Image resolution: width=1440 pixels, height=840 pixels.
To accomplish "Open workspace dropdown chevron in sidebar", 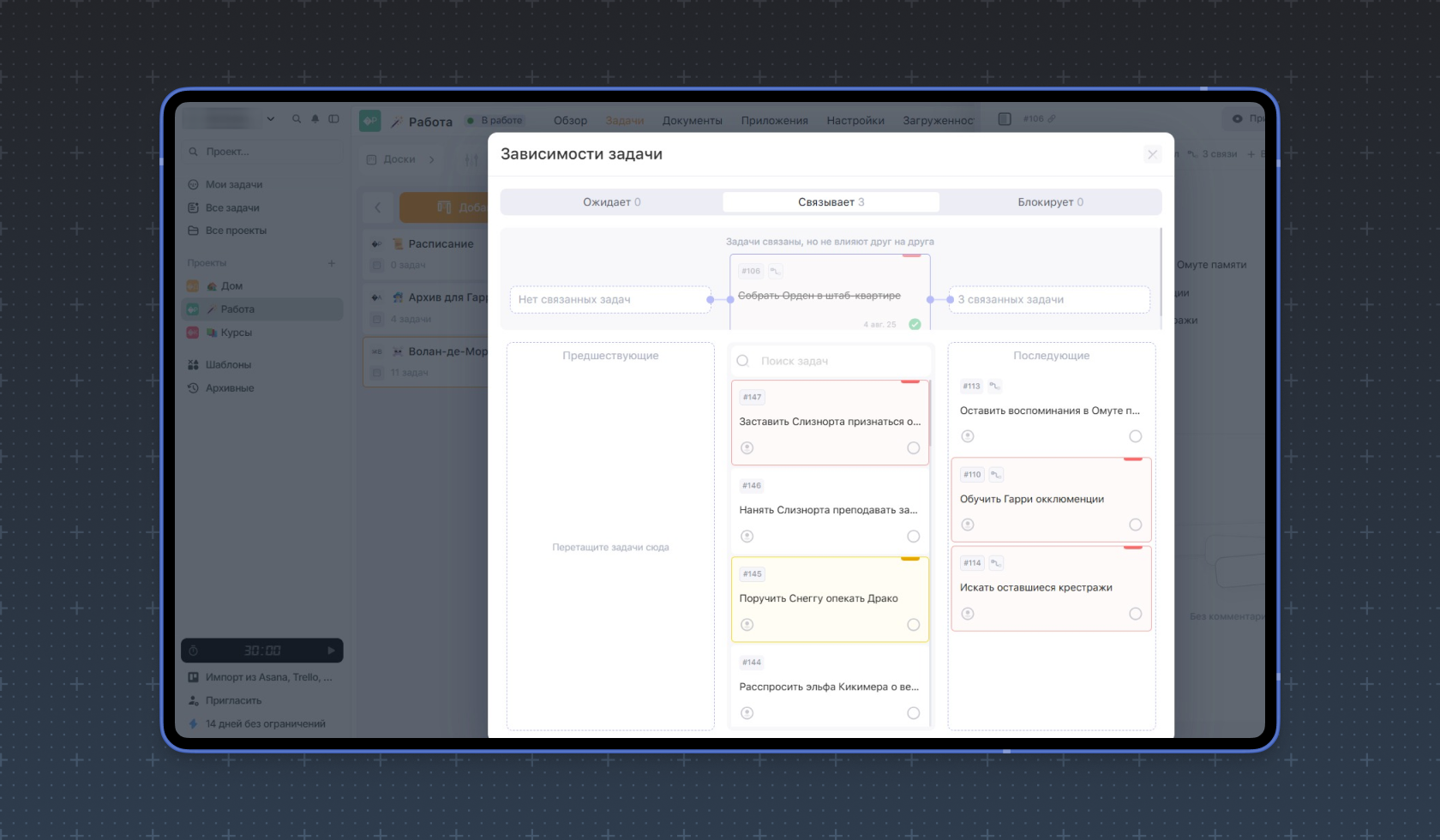I will [x=271, y=119].
